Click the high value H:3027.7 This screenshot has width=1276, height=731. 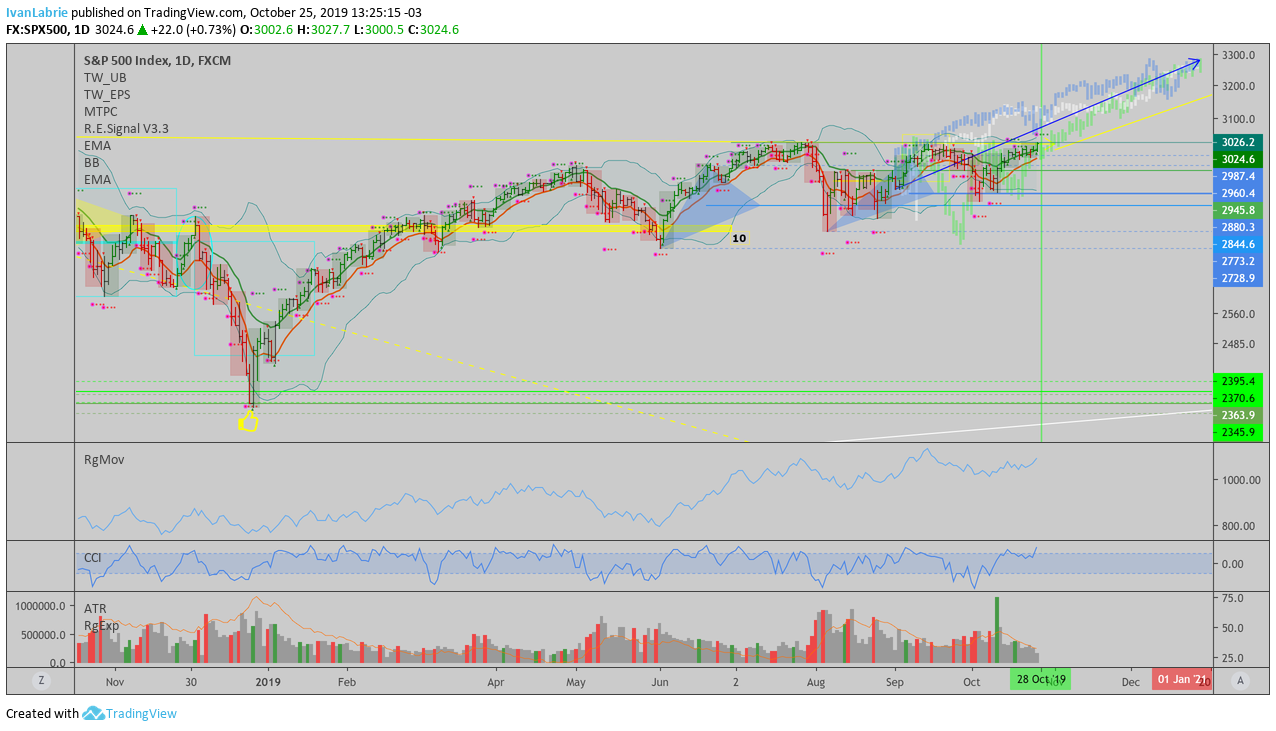tap(325, 30)
